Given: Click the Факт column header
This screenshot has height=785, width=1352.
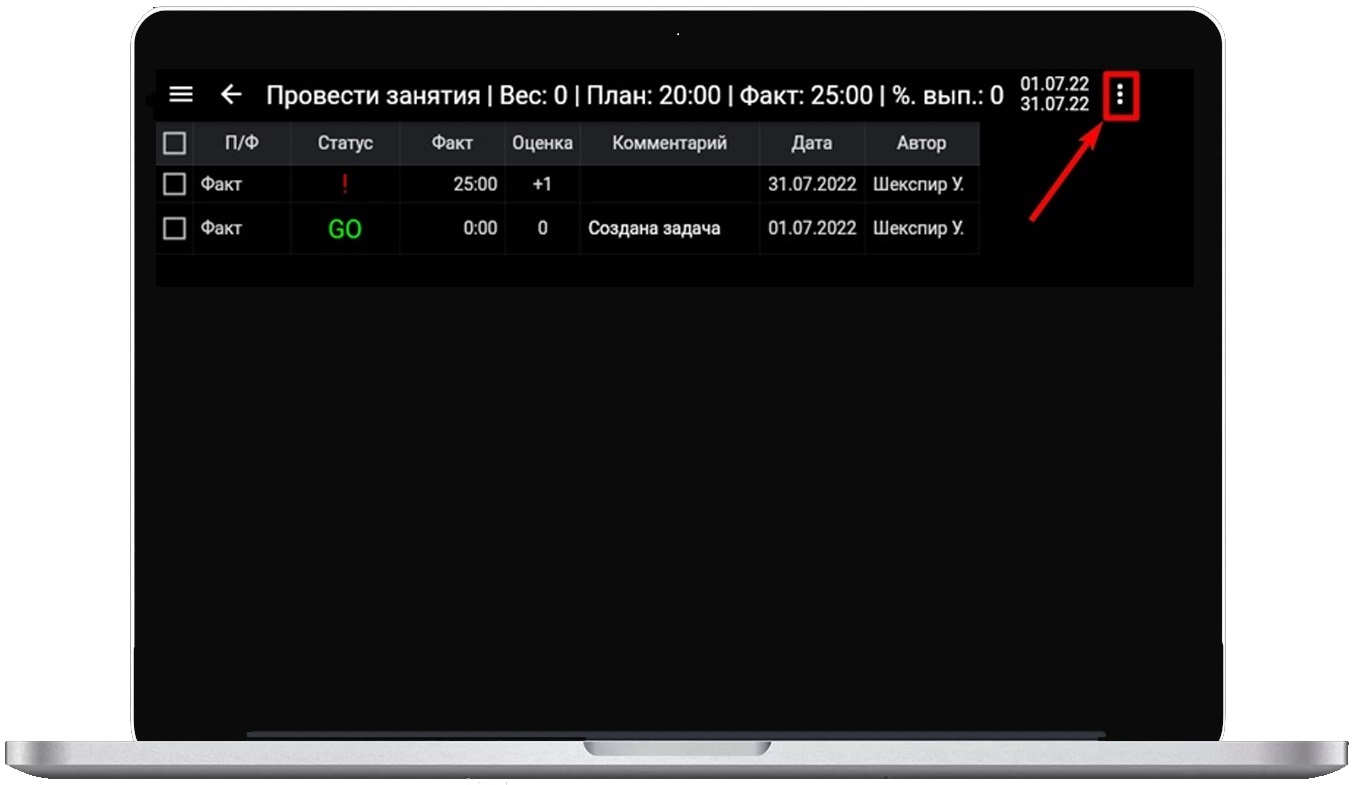Looking at the screenshot, I should tap(452, 143).
